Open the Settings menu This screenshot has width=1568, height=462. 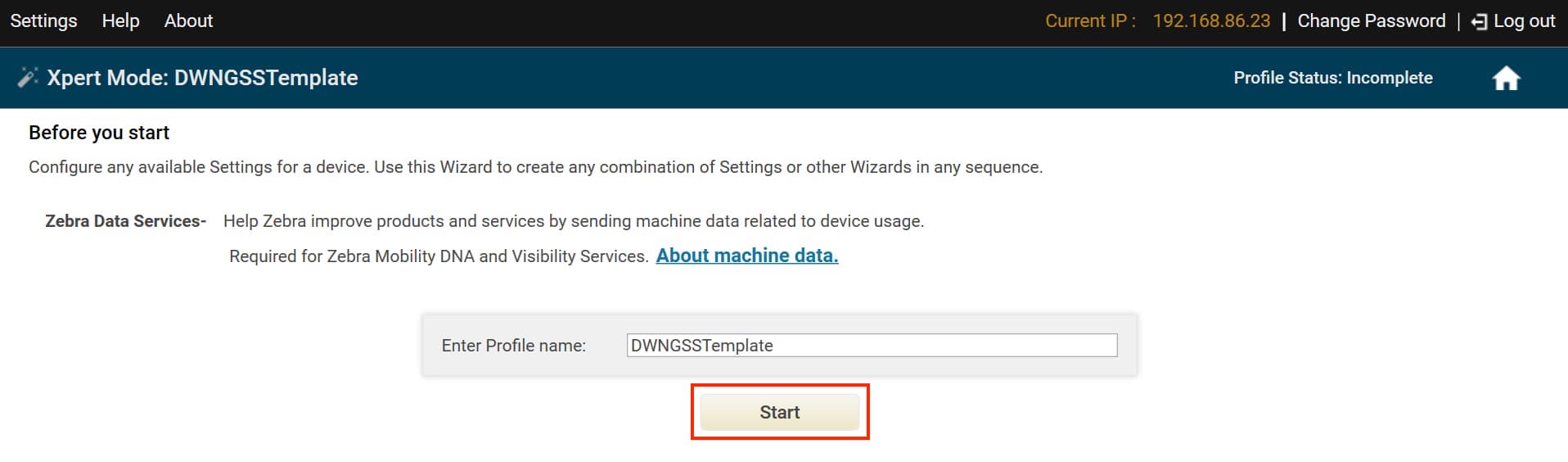pyautogui.click(x=43, y=20)
